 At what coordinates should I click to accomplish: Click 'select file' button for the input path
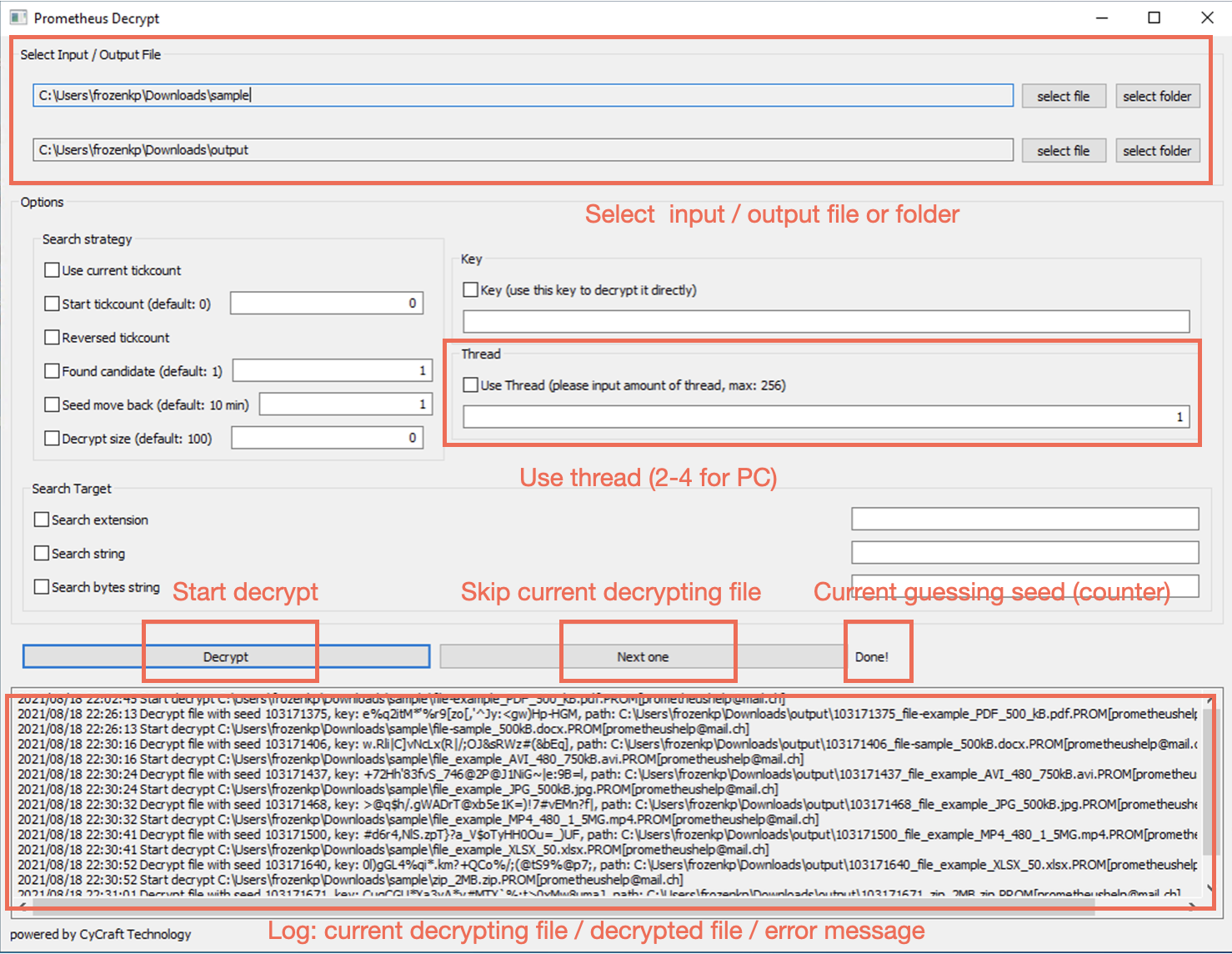pos(1063,96)
